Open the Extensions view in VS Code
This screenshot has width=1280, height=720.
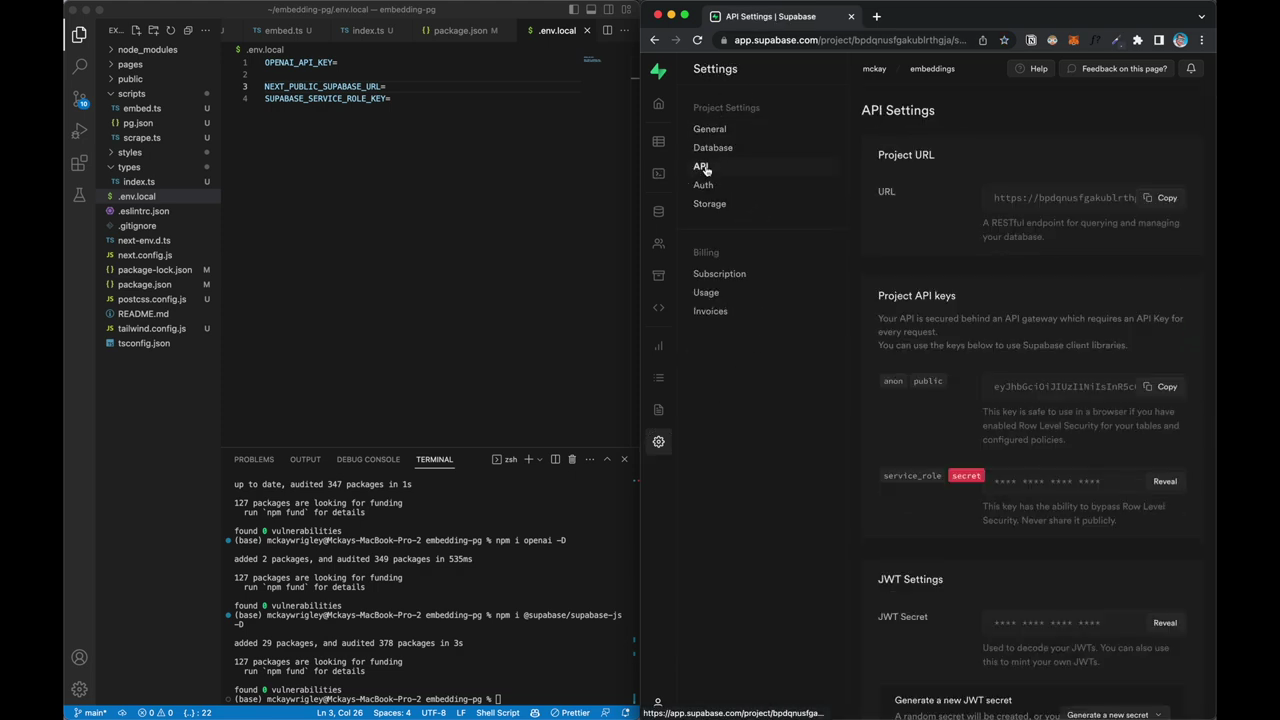tap(79, 163)
